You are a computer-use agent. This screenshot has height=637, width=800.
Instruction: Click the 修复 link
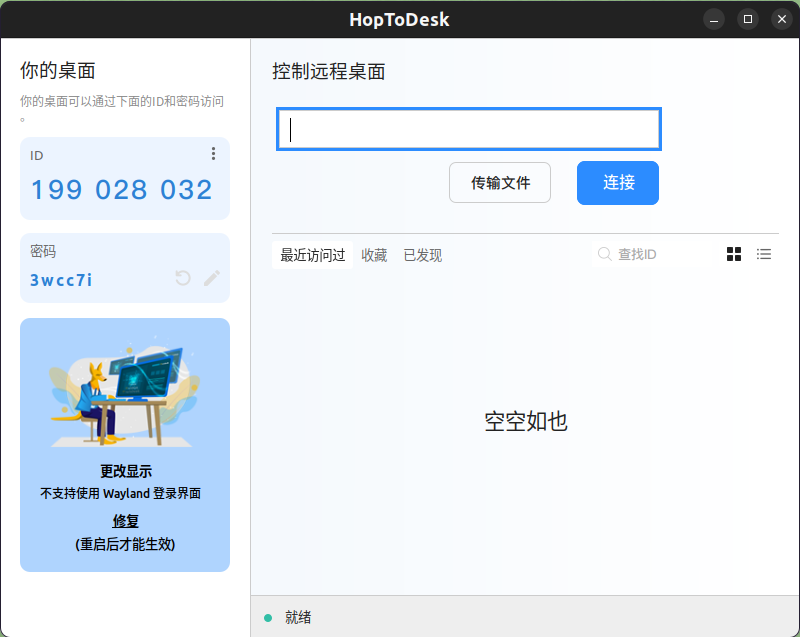[125, 521]
